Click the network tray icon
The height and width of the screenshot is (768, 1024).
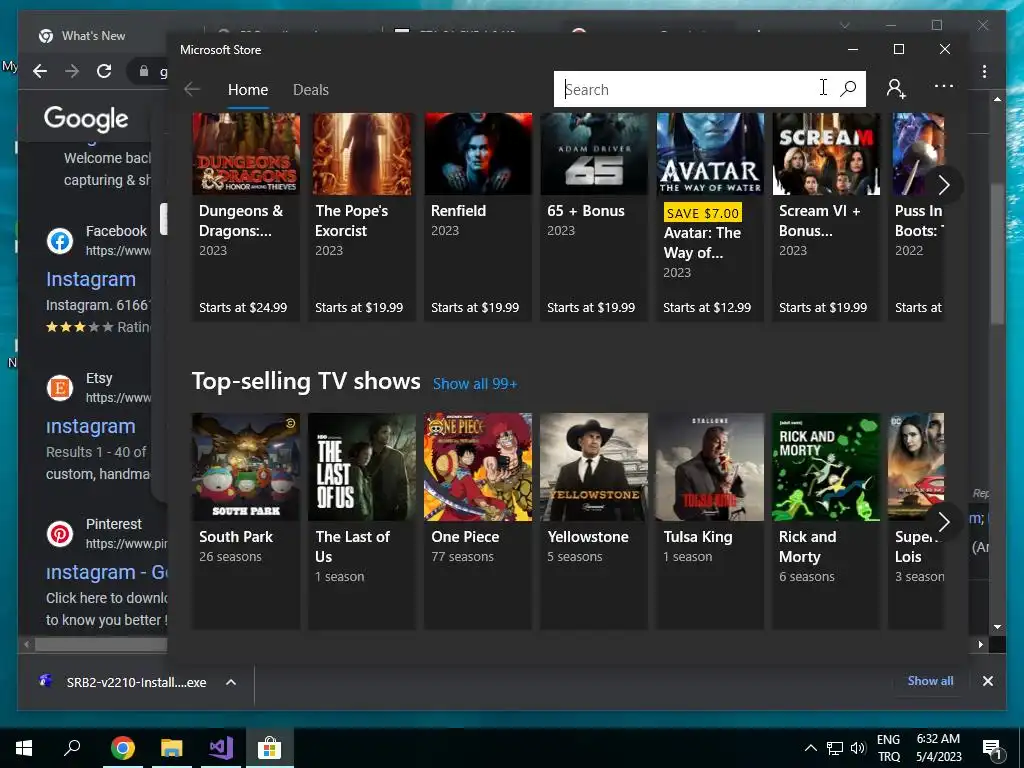[835, 748]
